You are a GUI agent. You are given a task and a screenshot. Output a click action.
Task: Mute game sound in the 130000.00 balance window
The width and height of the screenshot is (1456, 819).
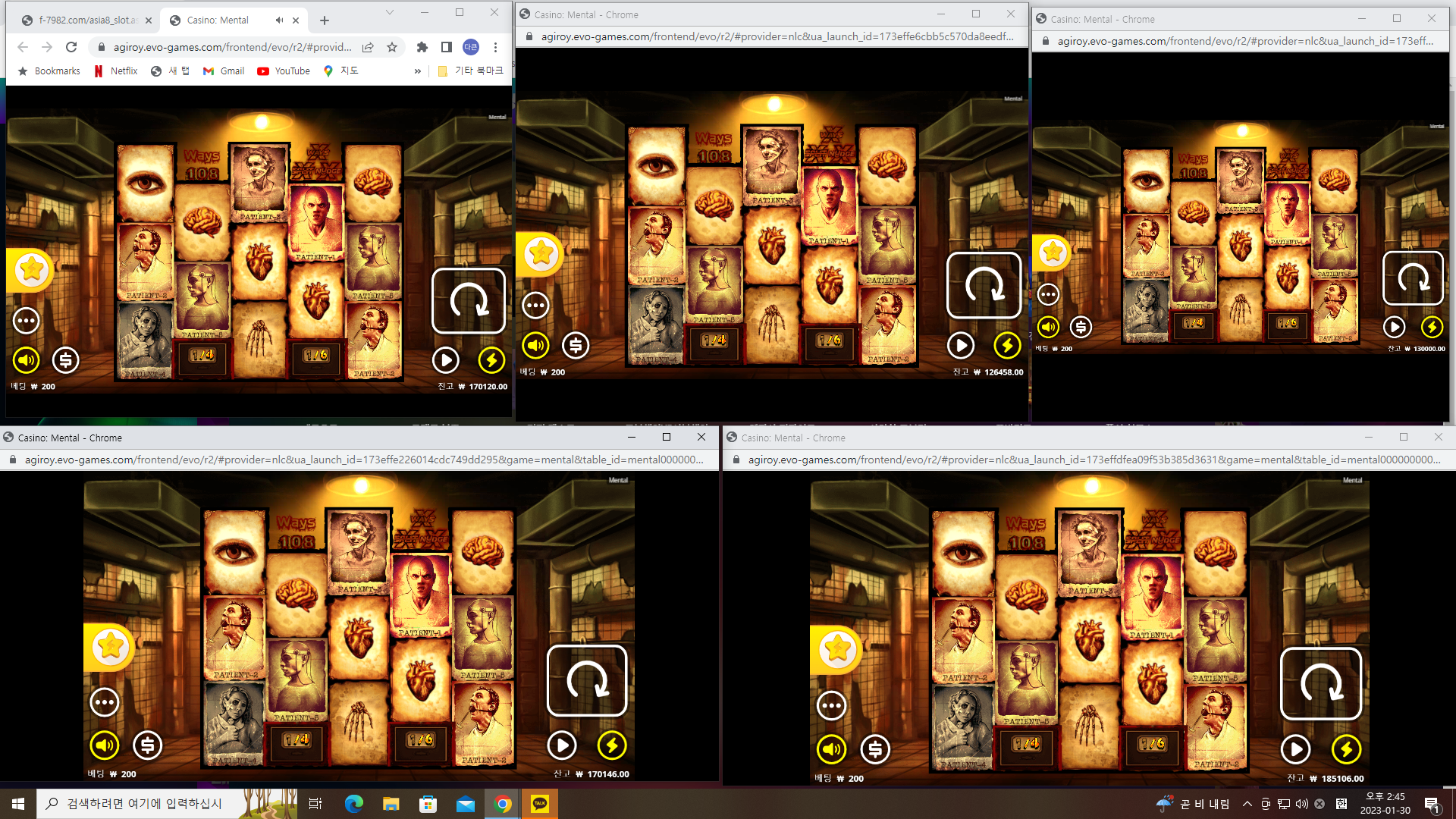pyautogui.click(x=1049, y=327)
